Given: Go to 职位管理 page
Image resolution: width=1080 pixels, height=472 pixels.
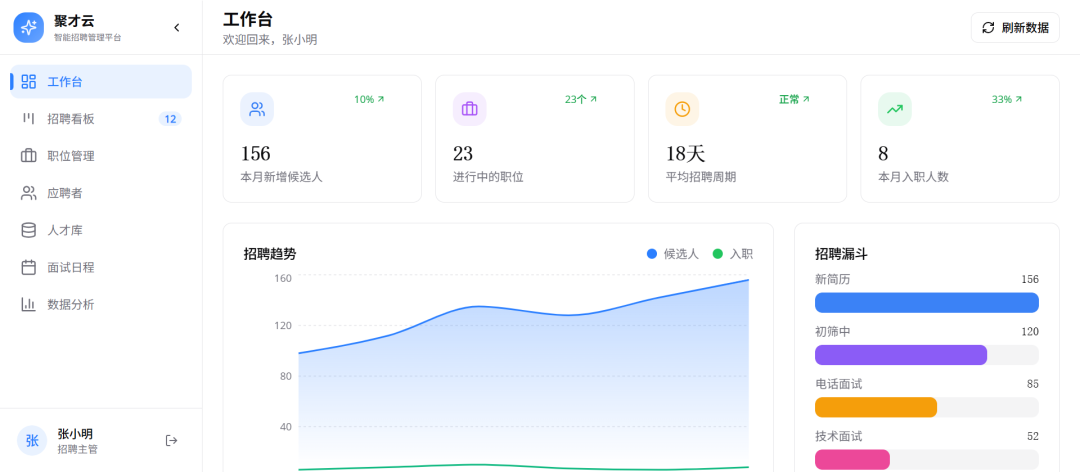Looking at the screenshot, I should click(x=101, y=156).
